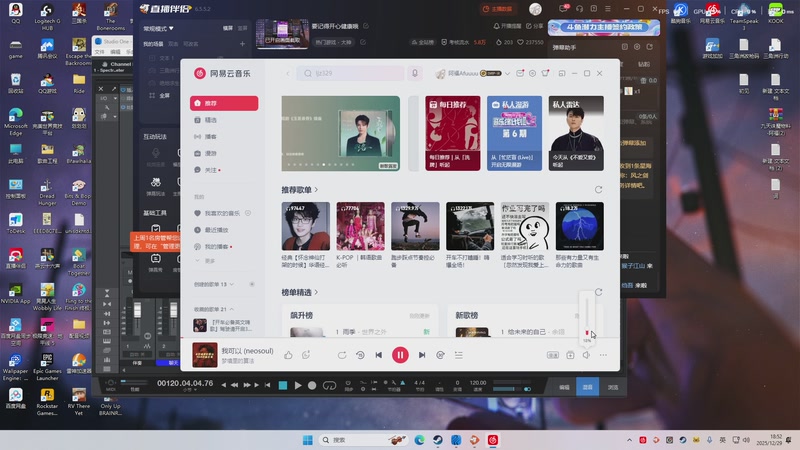Open the skin shirt icon in NetEase header
This screenshot has height=450, width=800.
click(545, 73)
